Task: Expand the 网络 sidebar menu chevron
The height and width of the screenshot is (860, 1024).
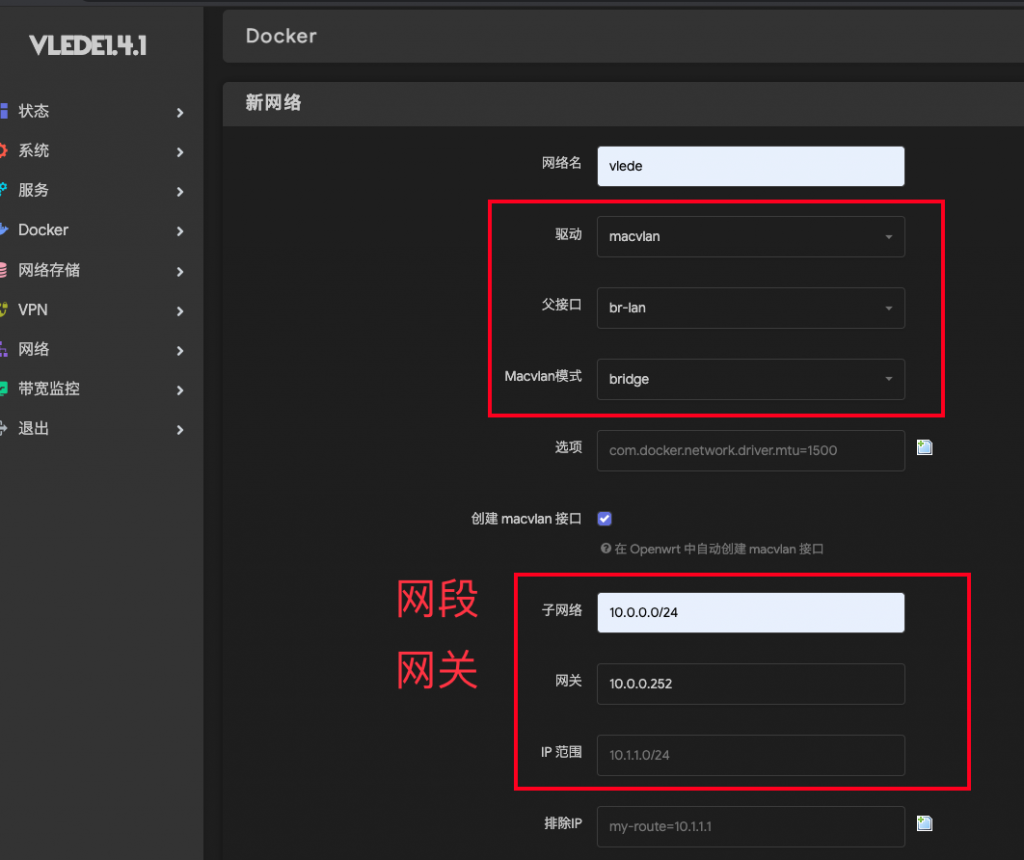Action: [180, 351]
